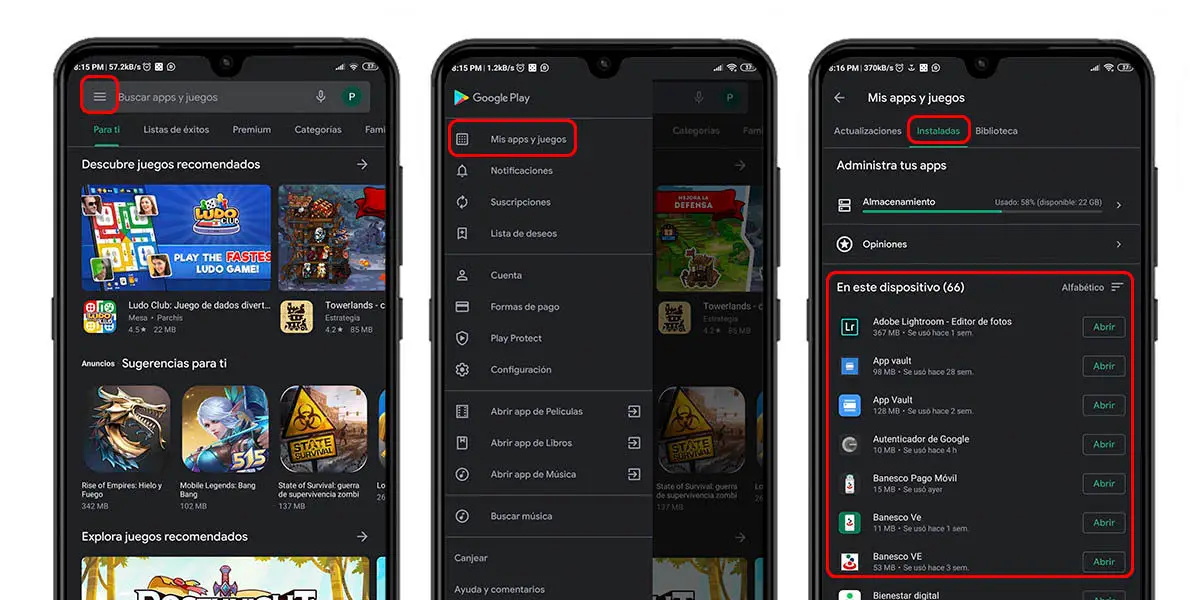Tap Abrir for the 98 MB App vault
The height and width of the screenshot is (600, 1200).
(1104, 366)
